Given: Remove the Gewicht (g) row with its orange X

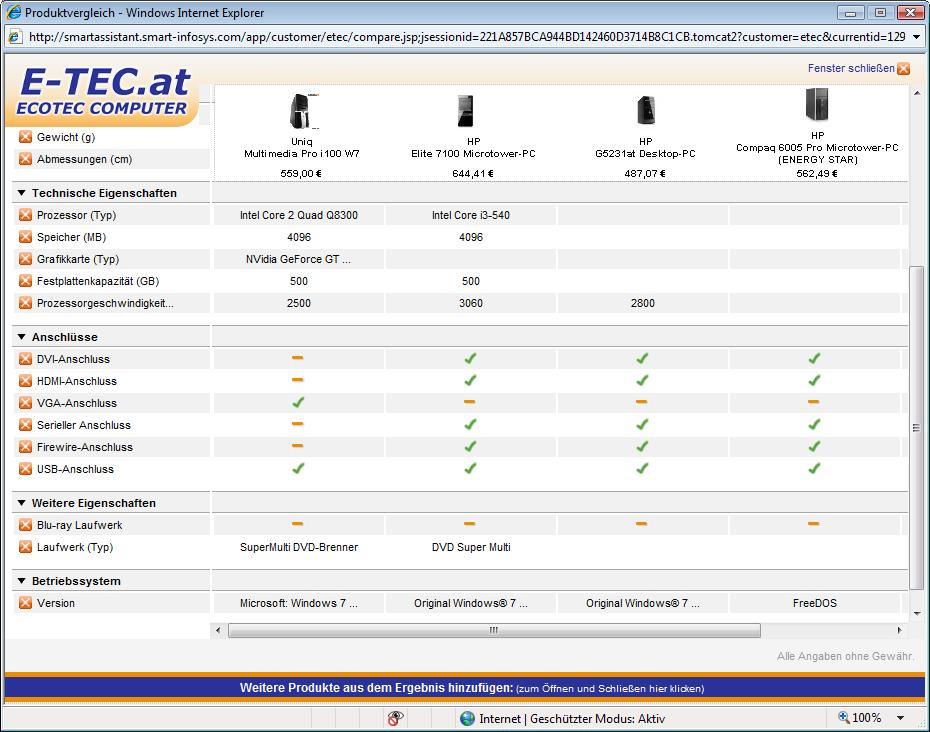Looking at the screenshot, I should click(25, 137).
